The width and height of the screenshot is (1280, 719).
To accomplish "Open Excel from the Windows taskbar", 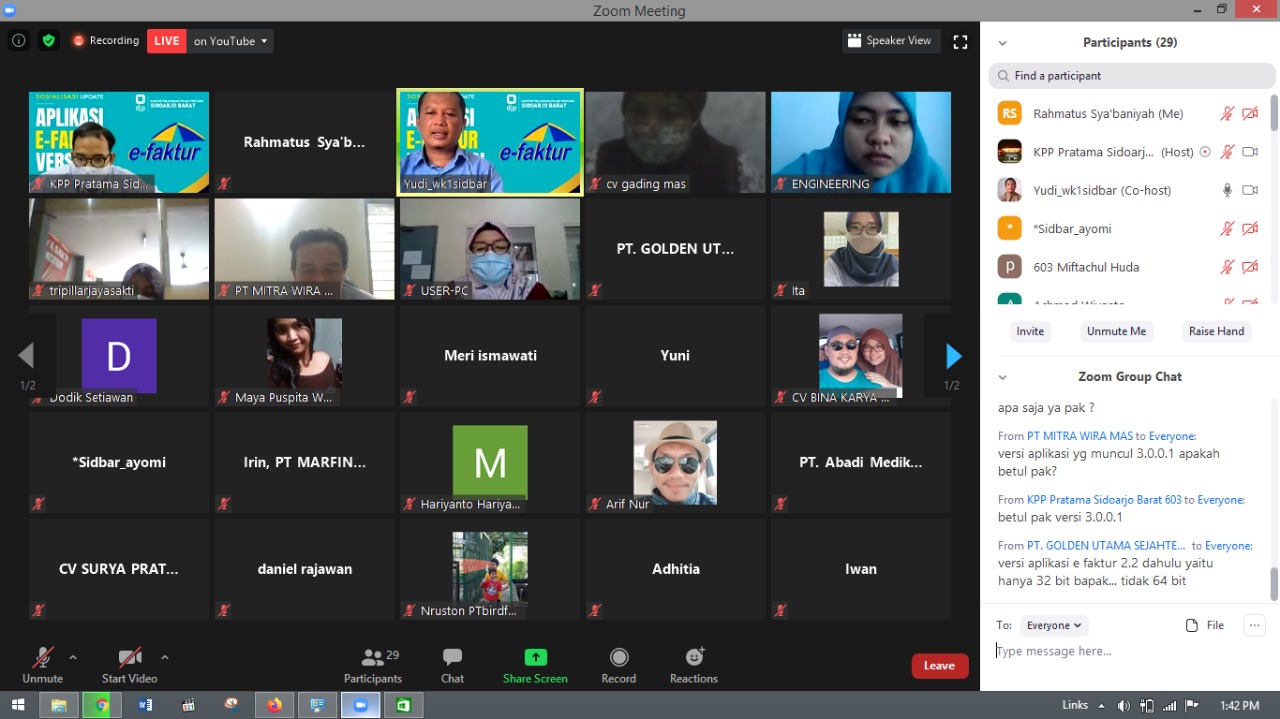I will 403,705.
